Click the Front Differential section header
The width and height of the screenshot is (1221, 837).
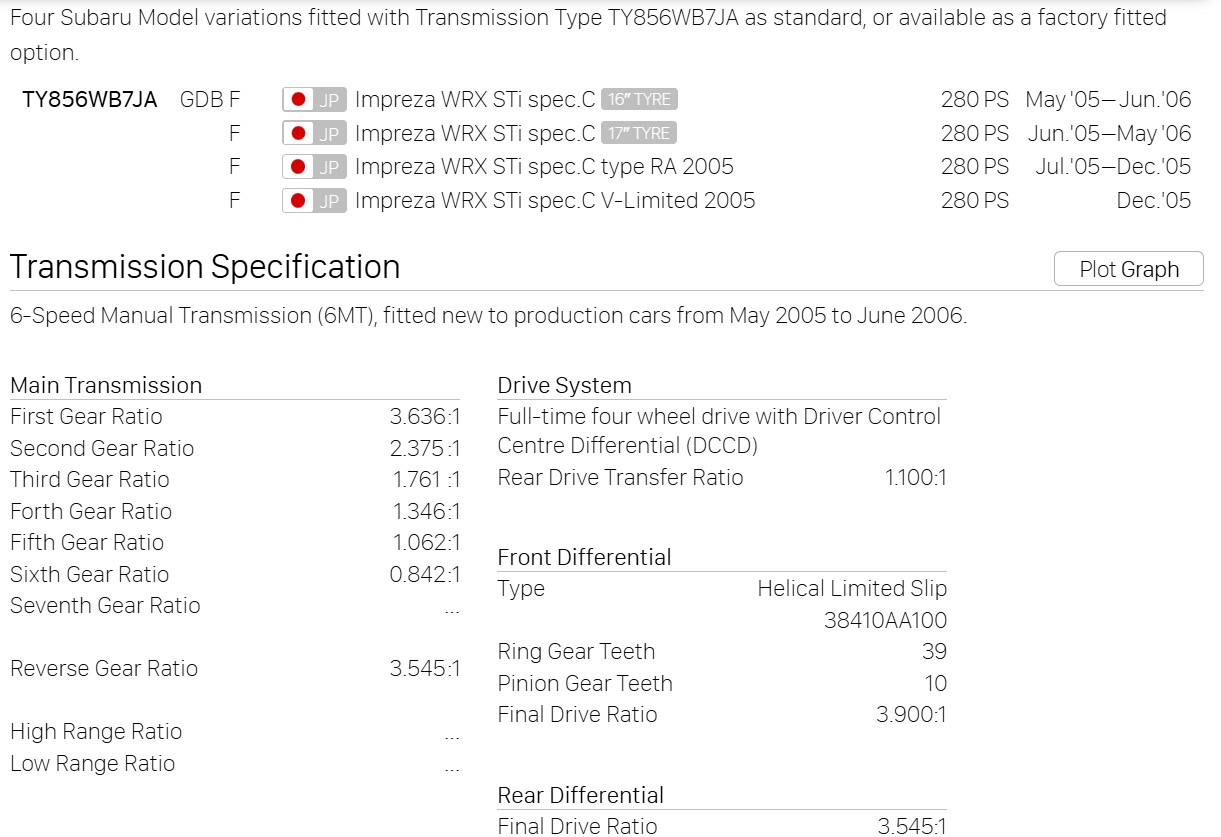click(584, 558)
